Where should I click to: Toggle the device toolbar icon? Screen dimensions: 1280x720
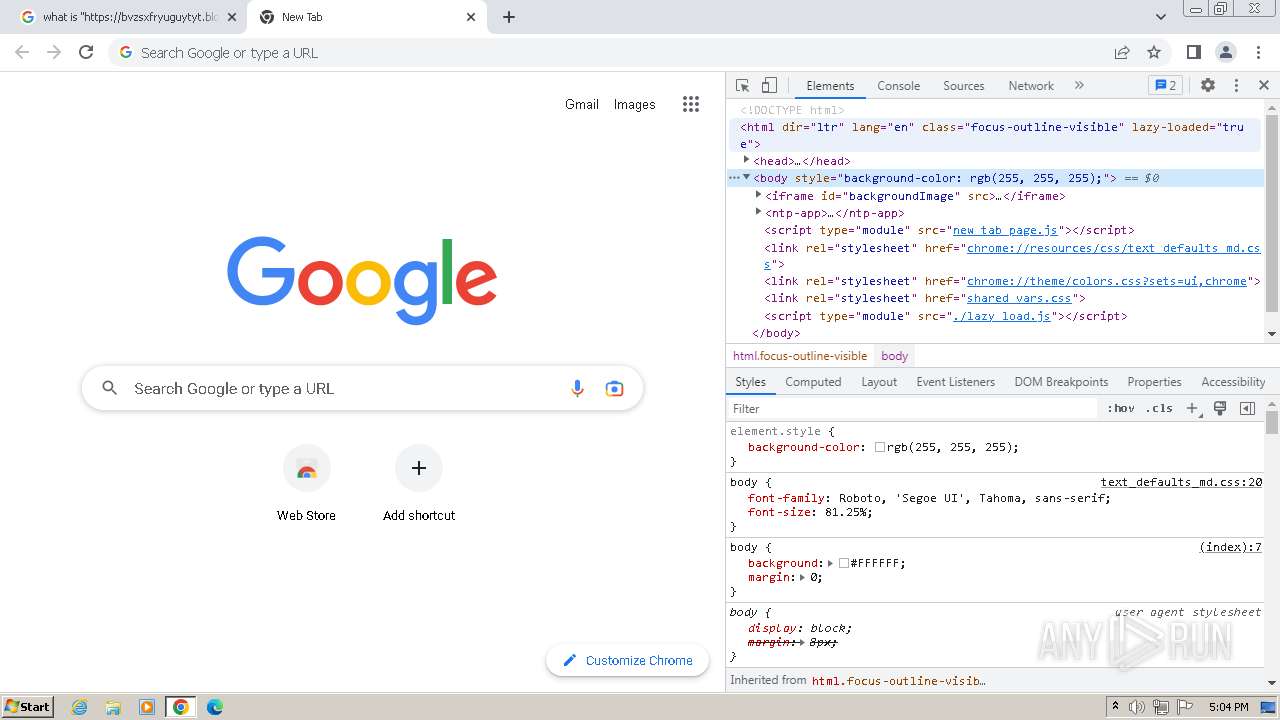(x=769, y=86)
